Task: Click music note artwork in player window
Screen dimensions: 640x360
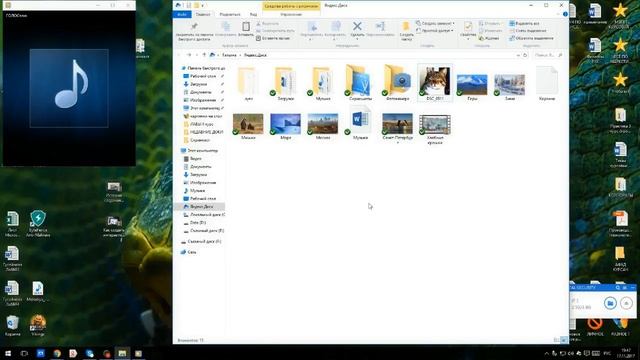Action: [x=69, y=88]
